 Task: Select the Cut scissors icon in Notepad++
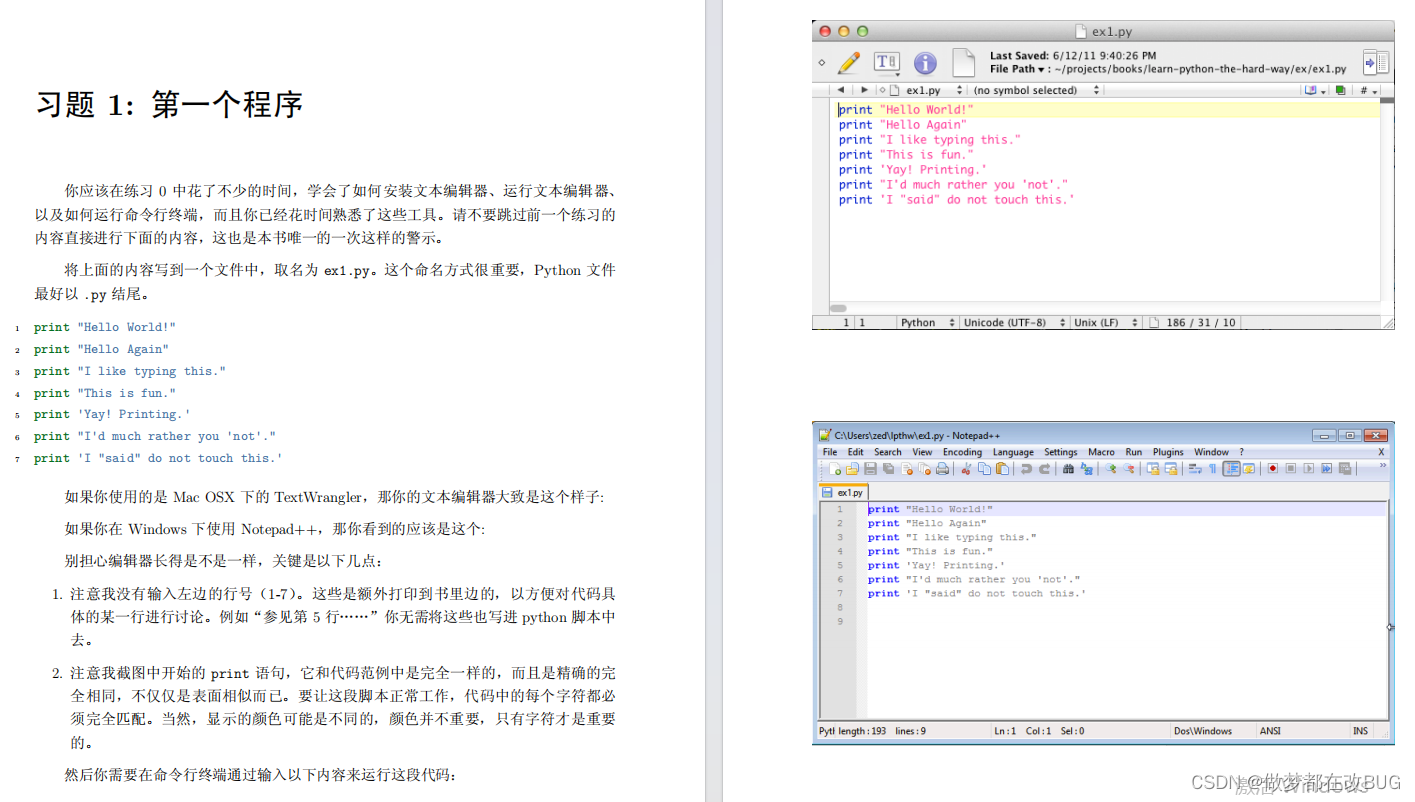coord(966,469)
